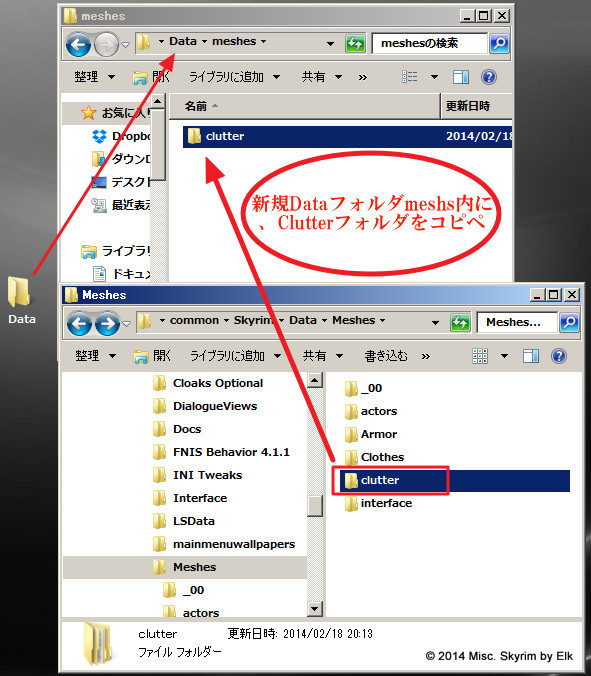Click the search magnifier in lower Meshes window

click(x=569, y=322)
